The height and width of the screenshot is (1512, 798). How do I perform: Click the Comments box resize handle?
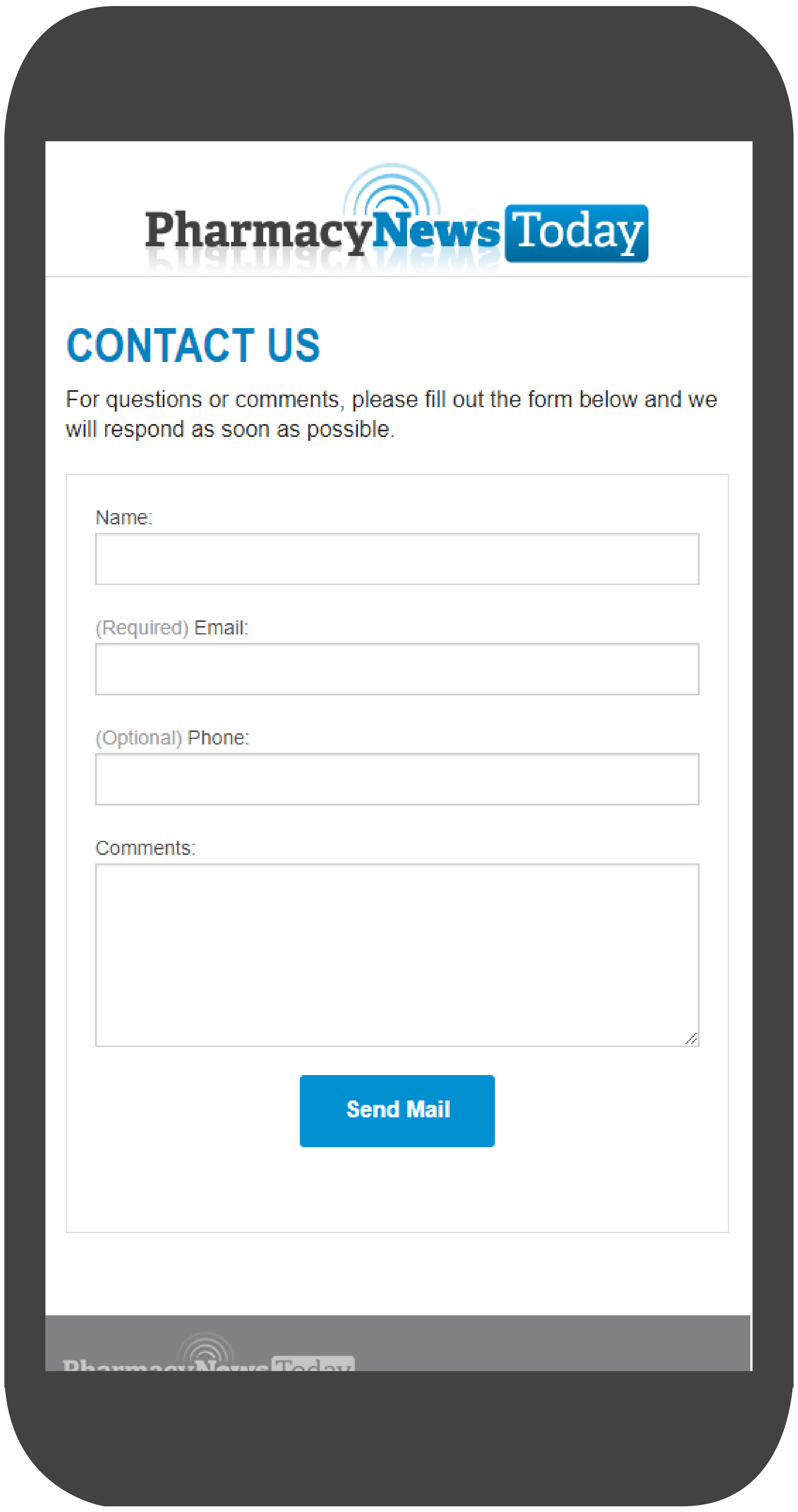[691, 1038]
